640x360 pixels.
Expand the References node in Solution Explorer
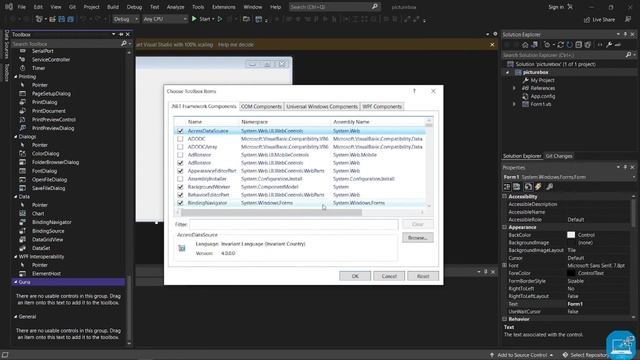point(514,88)
